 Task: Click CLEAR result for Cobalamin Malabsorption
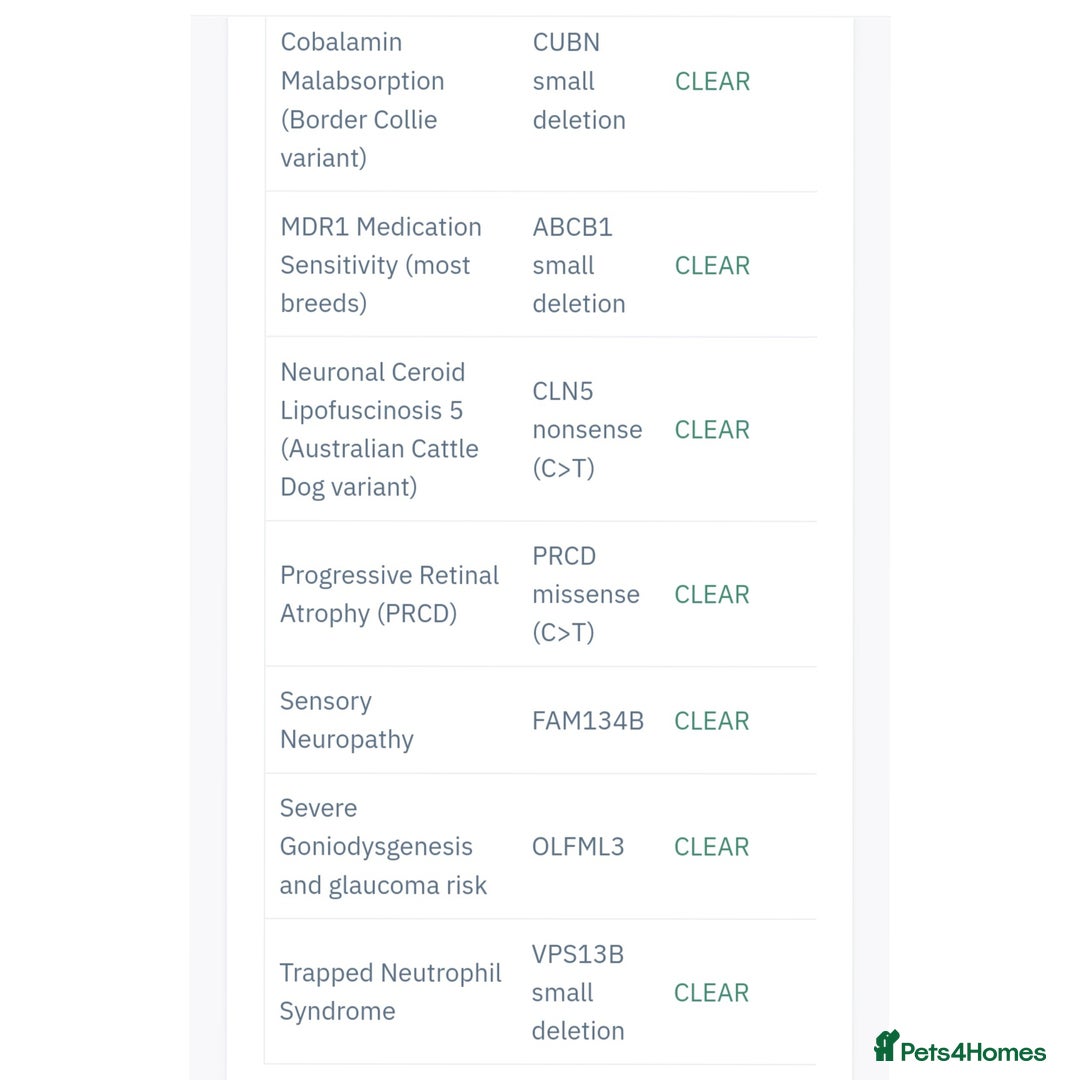pyautogui.click(x=712, y=82)
